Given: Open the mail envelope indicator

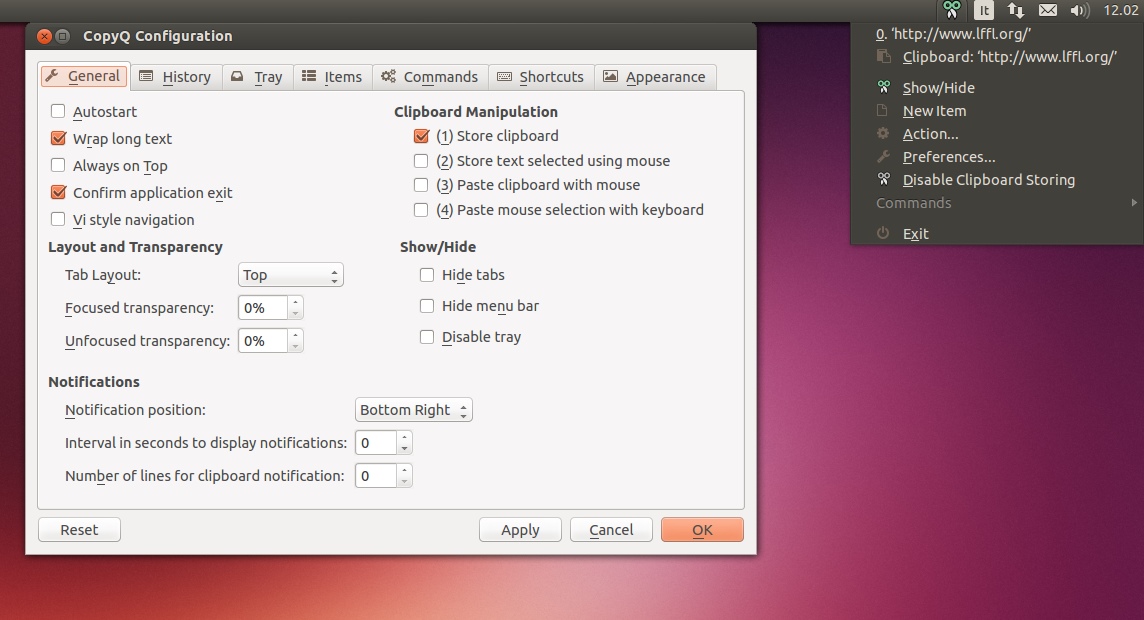Looking at the screenshot, I should pos(1048,10).
